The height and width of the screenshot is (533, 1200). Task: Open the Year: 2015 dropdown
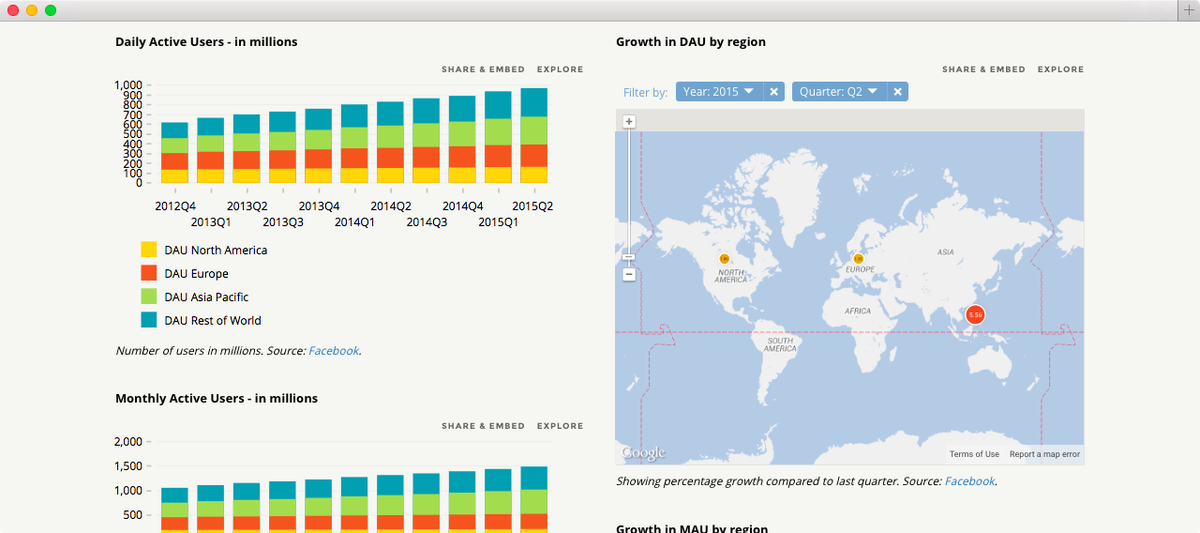click(x=719, y=92)
